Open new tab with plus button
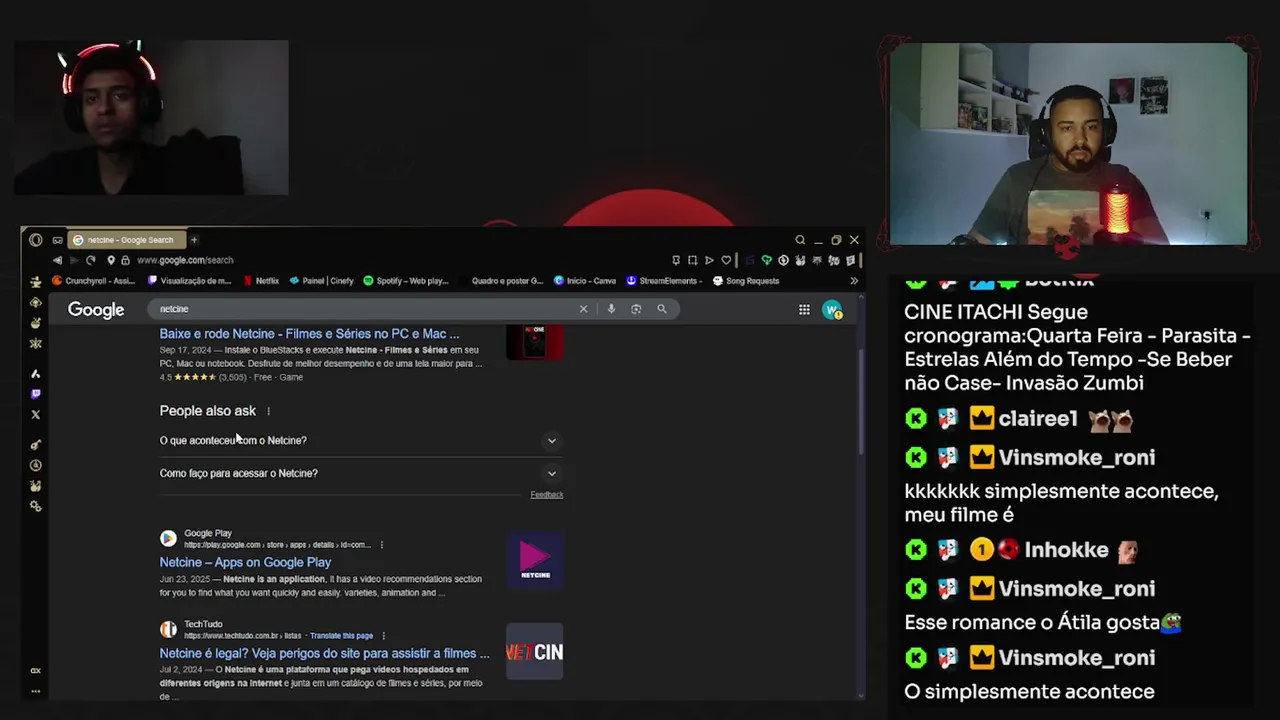 [194, 240]
